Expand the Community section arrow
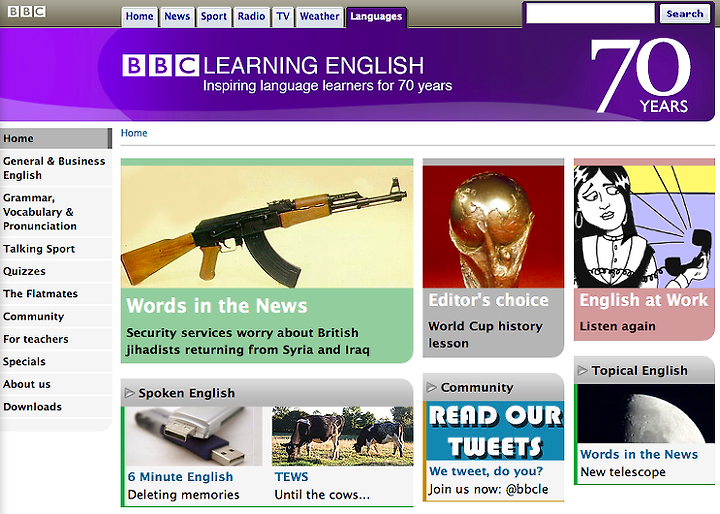Screen dimensions: 720x514 [431, 387]
